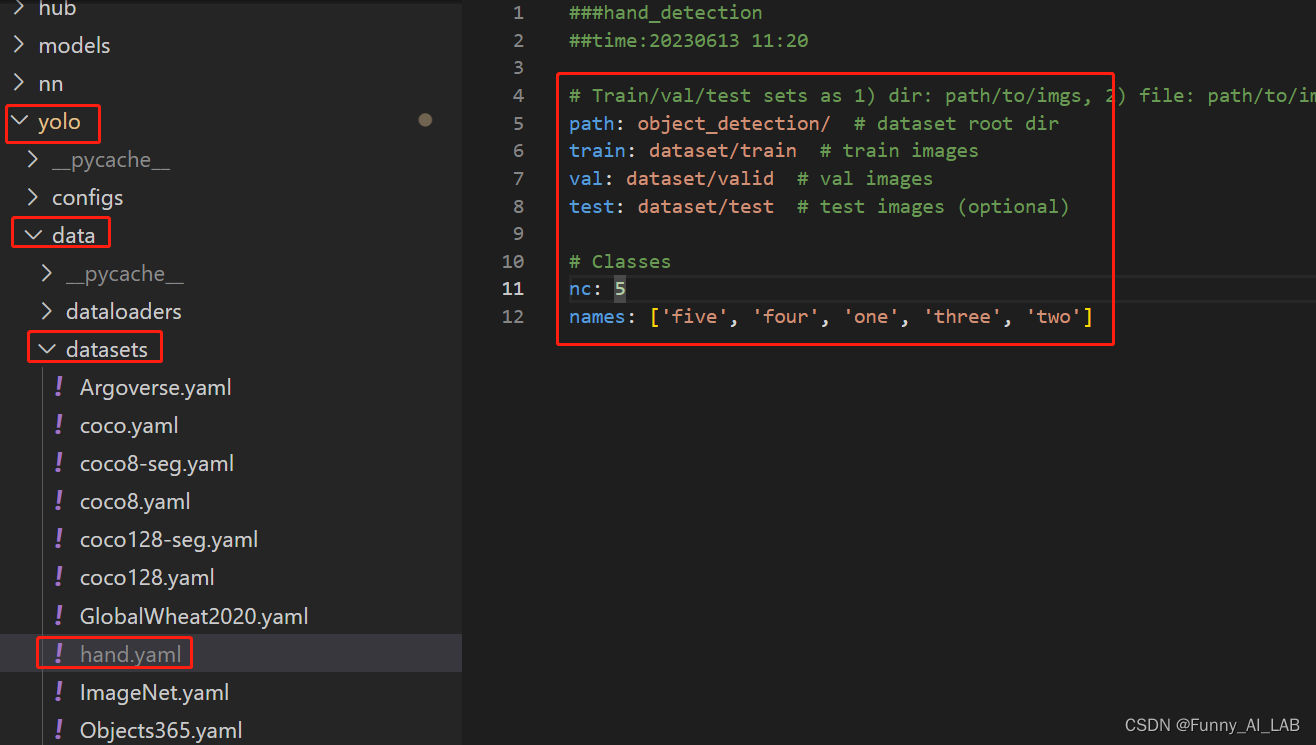The height and width of the screenshot is (745, 1316).
Task: Expand the models folder chevron
Action: pyautogui.click(x=19, y=46)
